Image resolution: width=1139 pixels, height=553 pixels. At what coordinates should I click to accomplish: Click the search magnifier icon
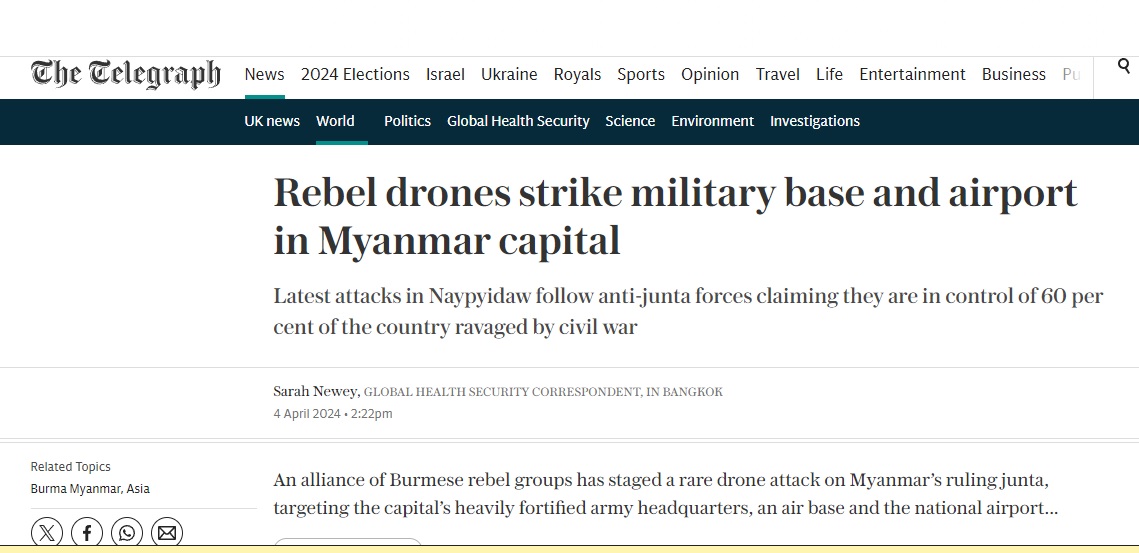click(x=1124, y=67)
